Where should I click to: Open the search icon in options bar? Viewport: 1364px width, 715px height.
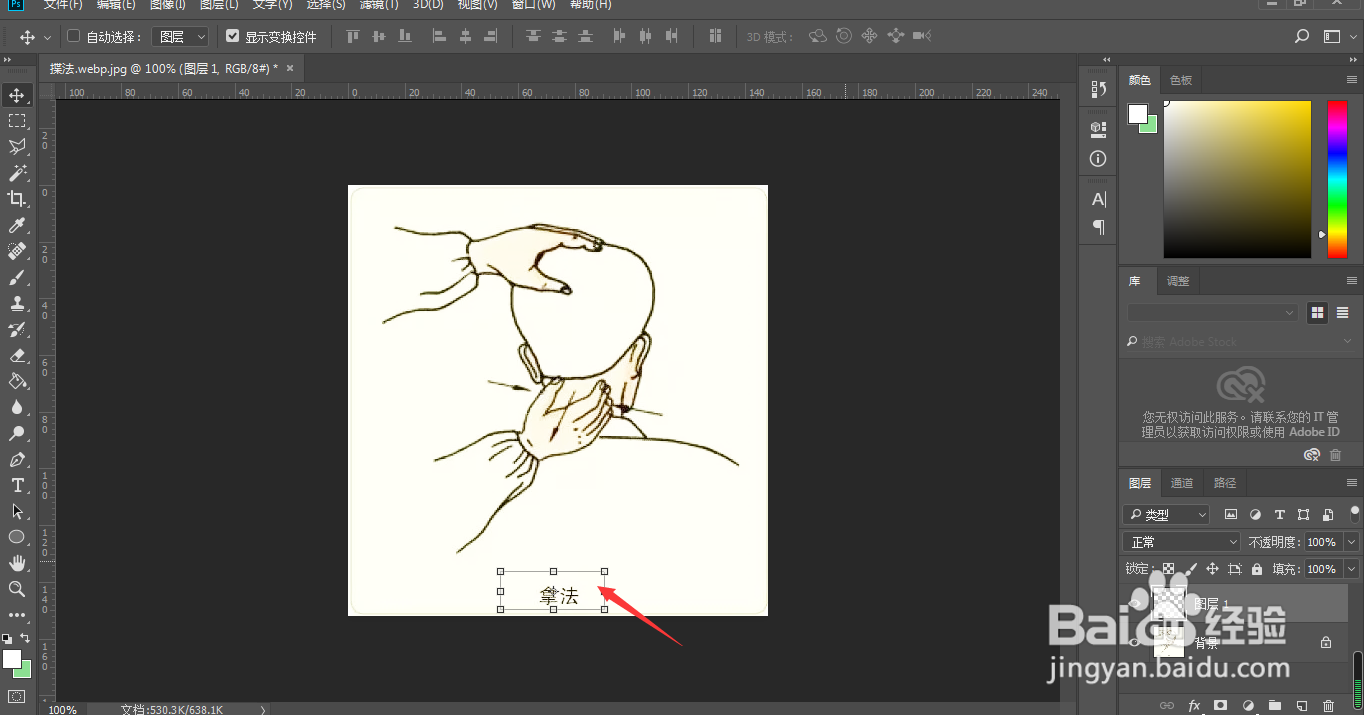[1301, 37]
